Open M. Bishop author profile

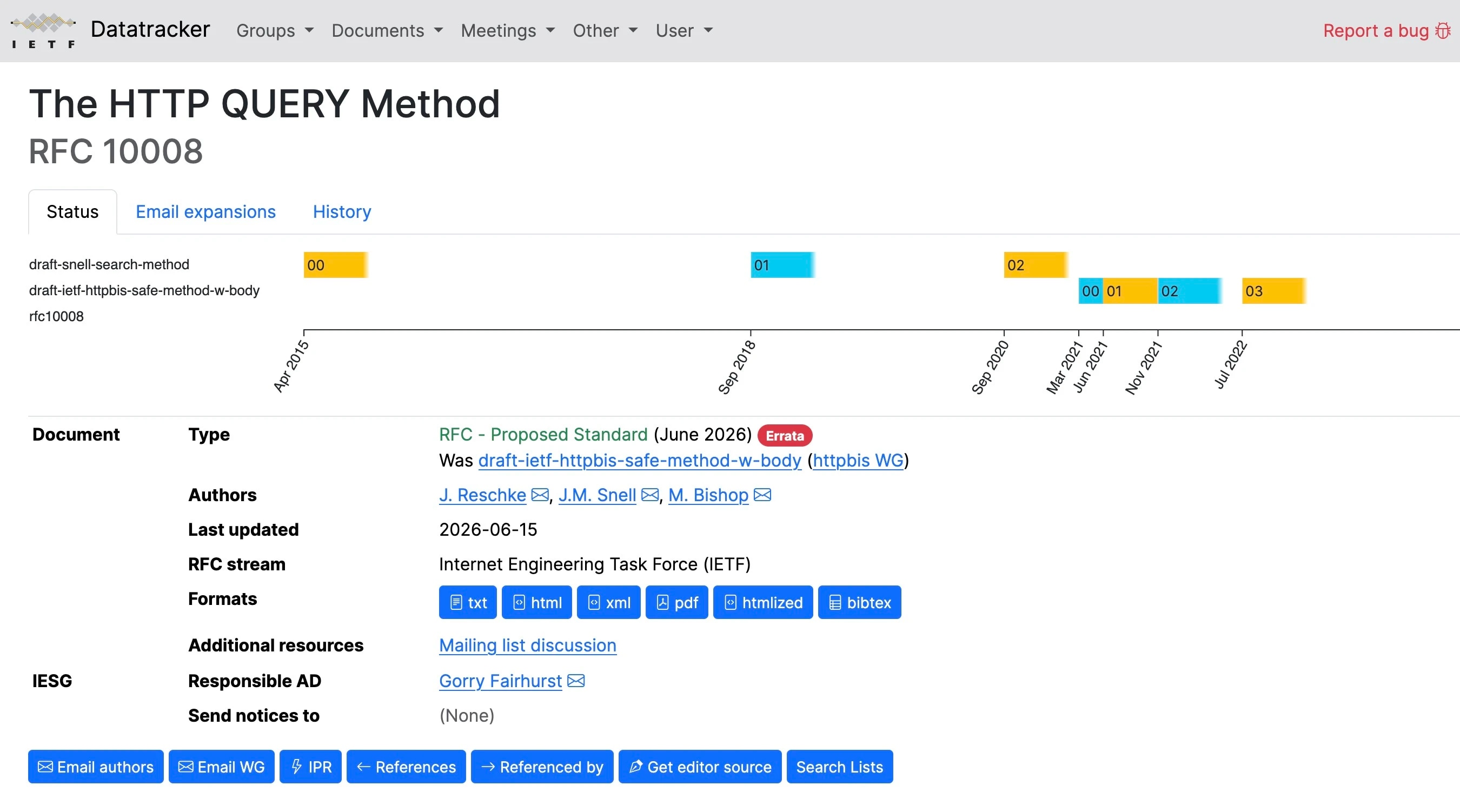point(708,495)
